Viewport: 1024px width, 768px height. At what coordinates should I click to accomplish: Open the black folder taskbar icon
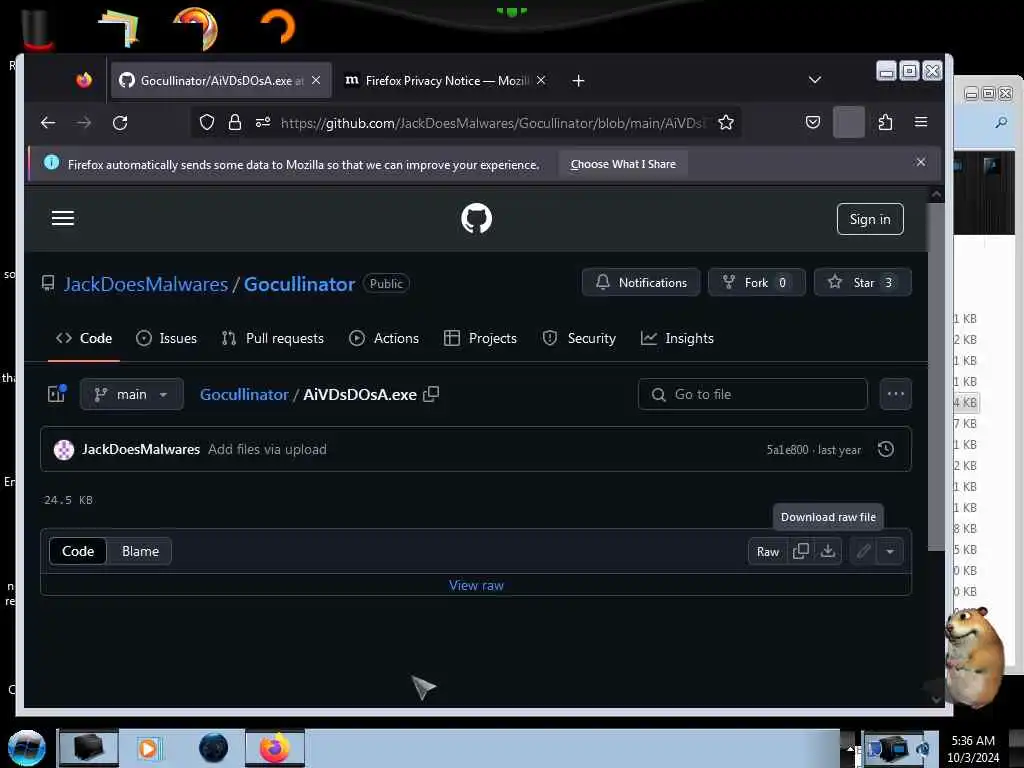tap(89, 748)
